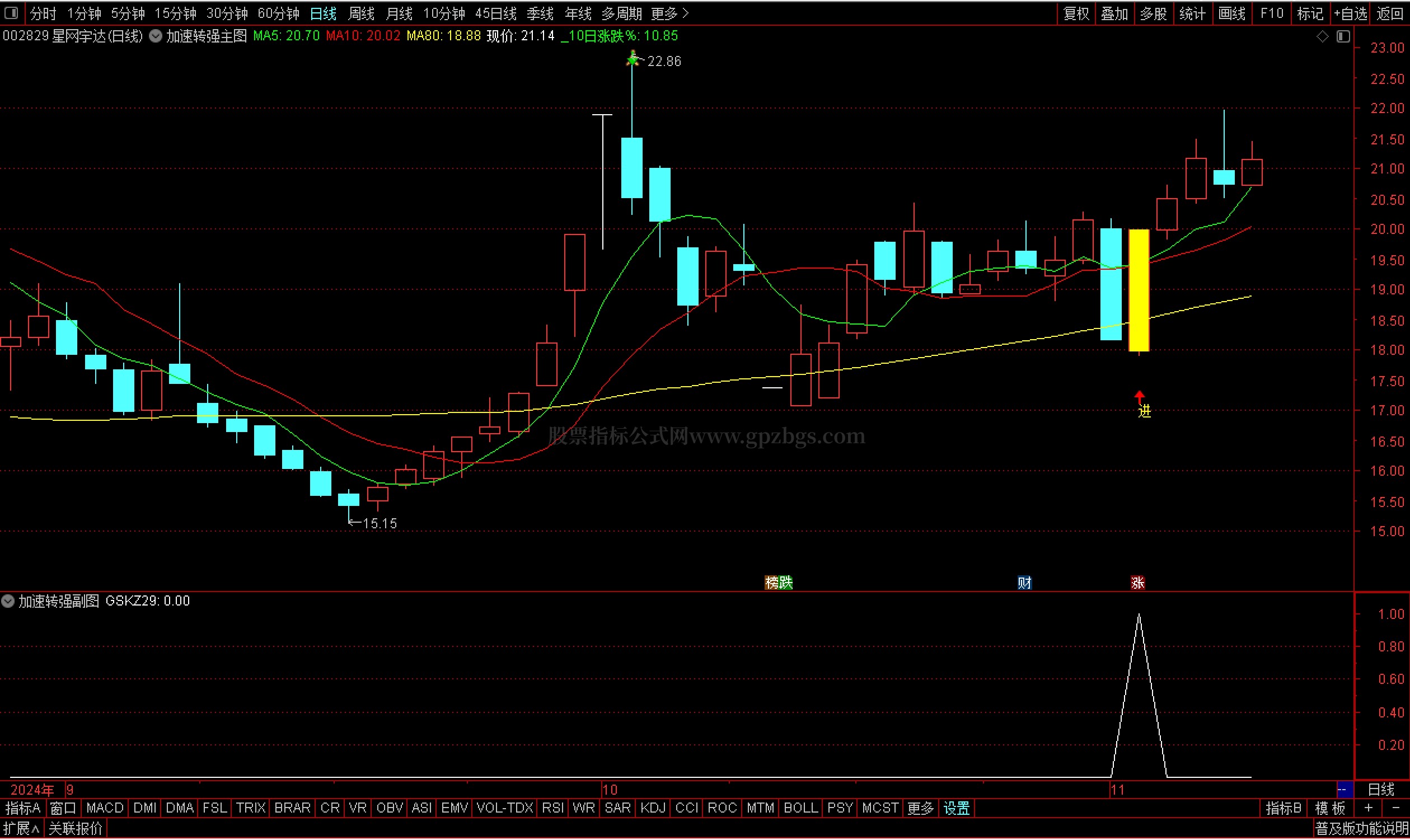
Task: Expand the 更多 indicators menu at bottom
Action: coord(920,809)
